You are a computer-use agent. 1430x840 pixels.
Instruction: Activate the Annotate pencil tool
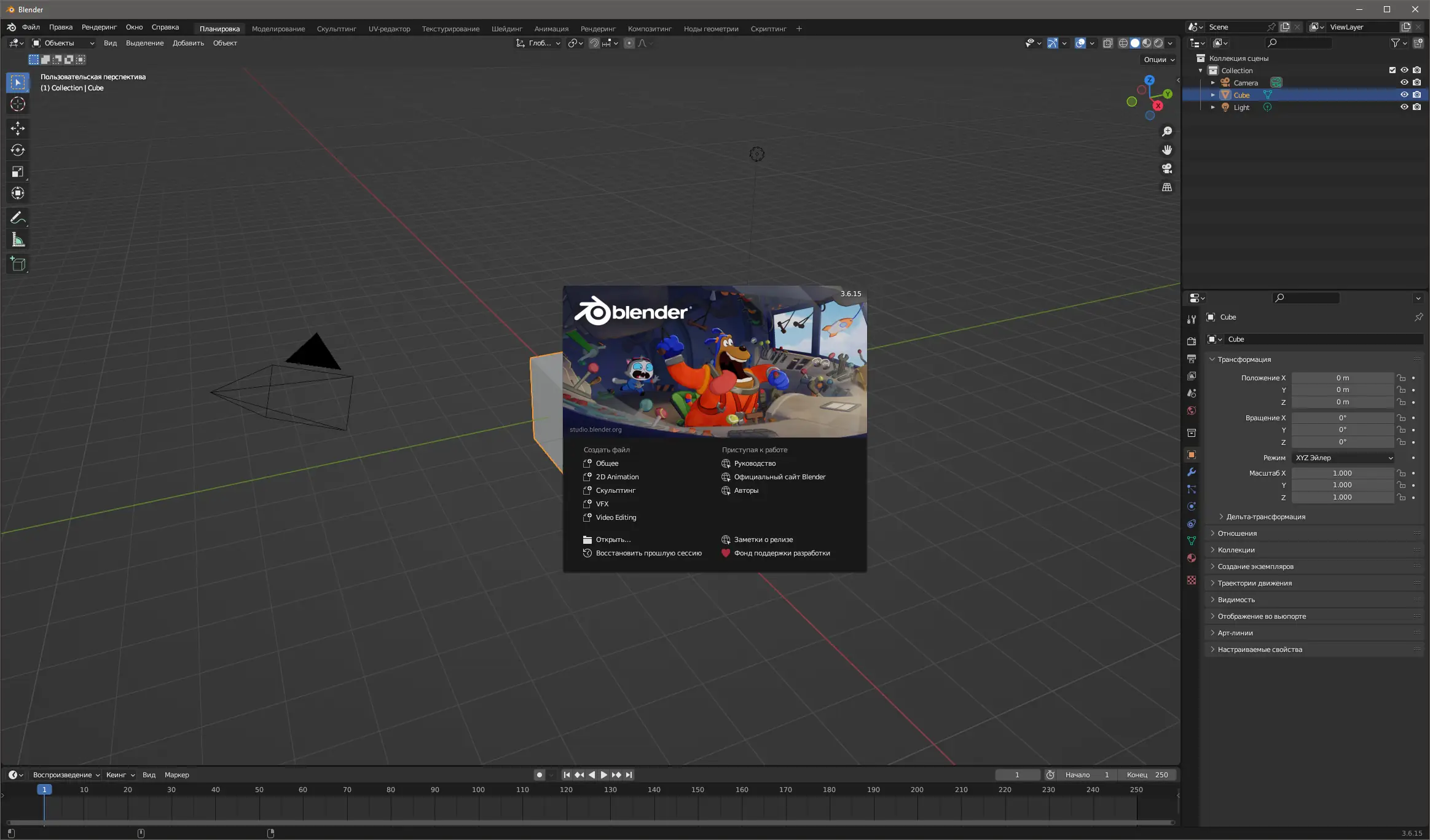(18, 218)
